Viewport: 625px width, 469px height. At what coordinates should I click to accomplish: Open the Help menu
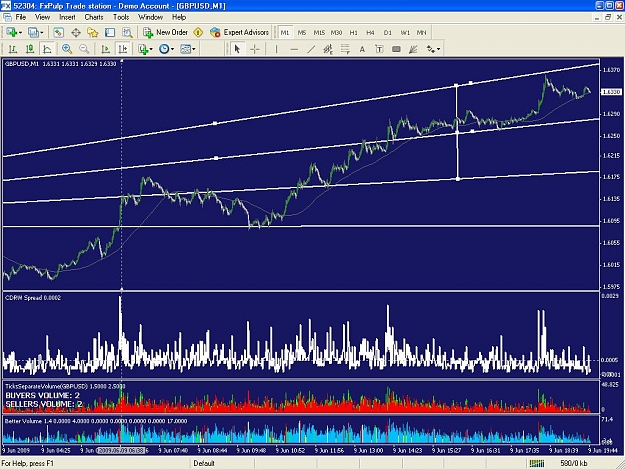[x=179, y=17]
